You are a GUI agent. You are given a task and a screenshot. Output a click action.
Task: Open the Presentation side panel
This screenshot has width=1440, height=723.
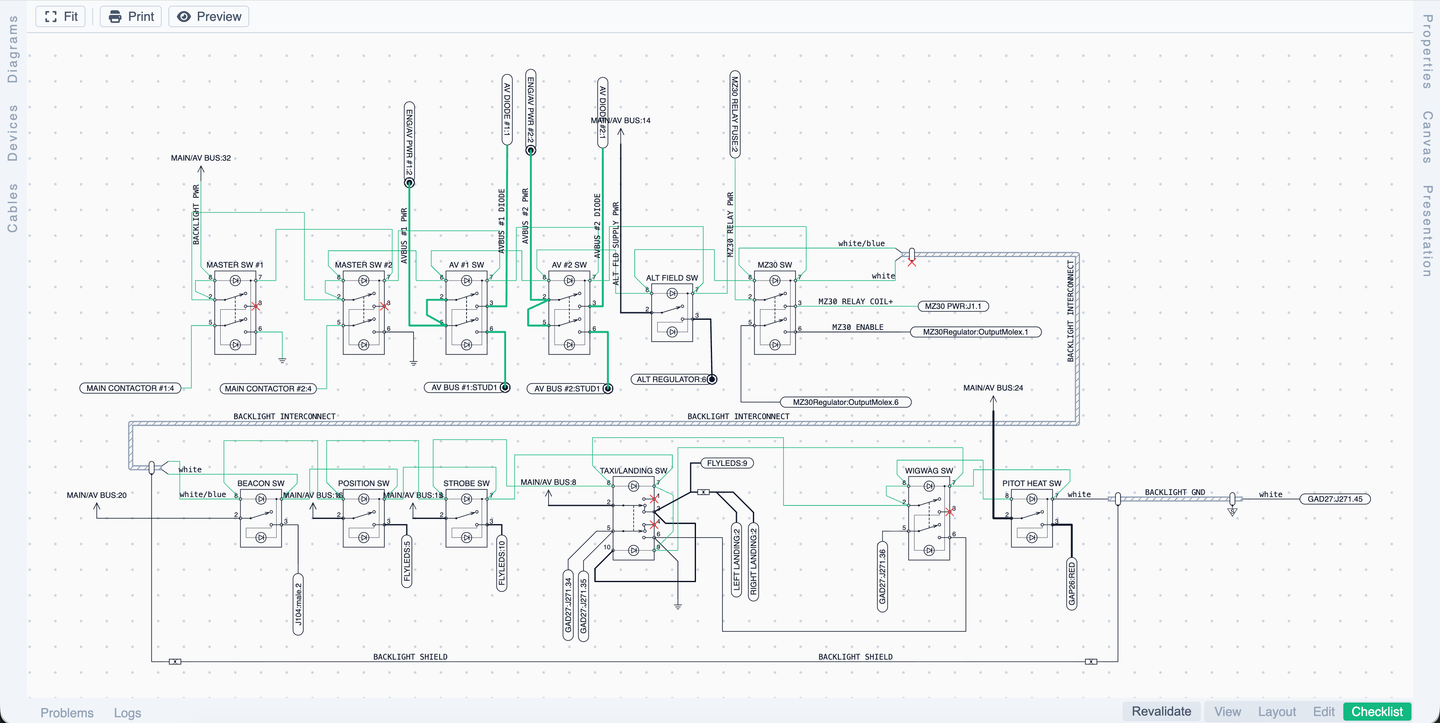tap(1427, 231)
